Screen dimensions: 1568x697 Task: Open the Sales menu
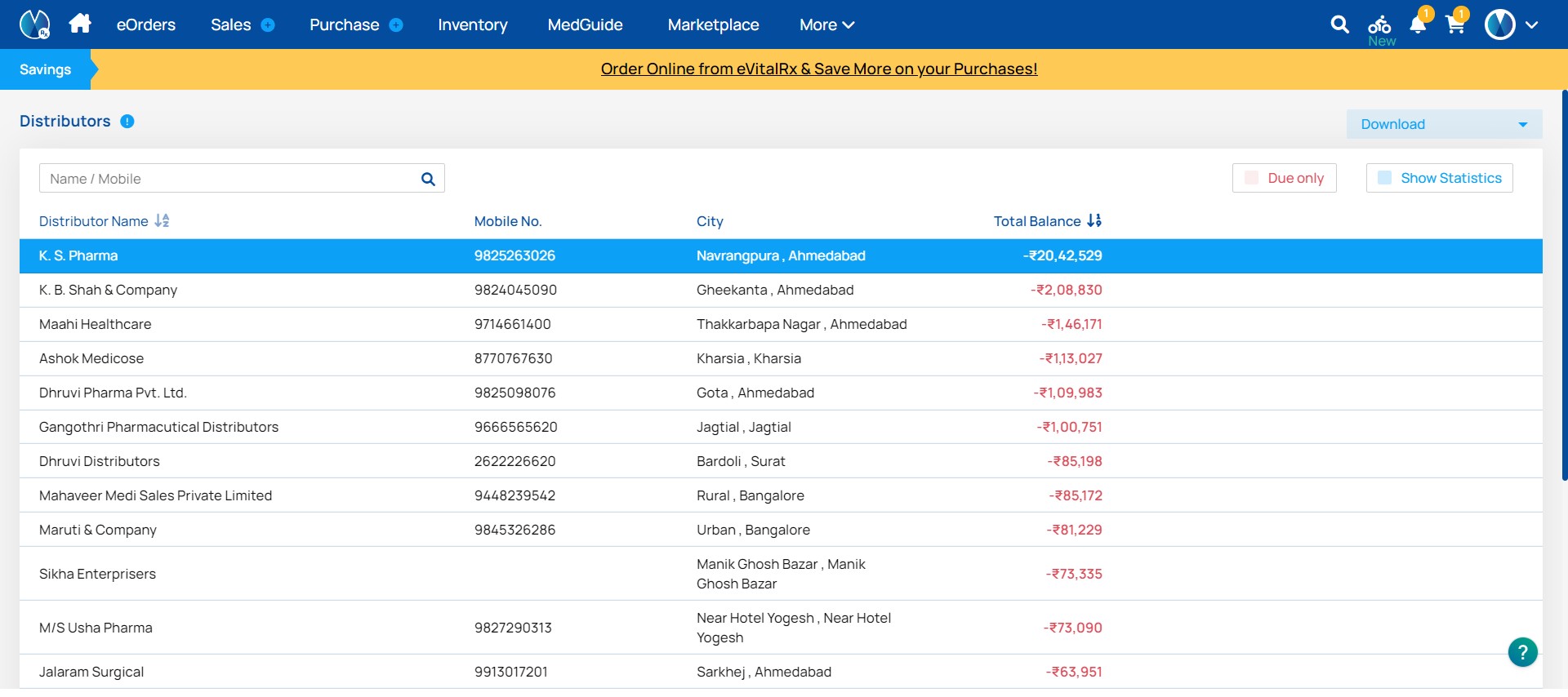(x=230, y=25)
